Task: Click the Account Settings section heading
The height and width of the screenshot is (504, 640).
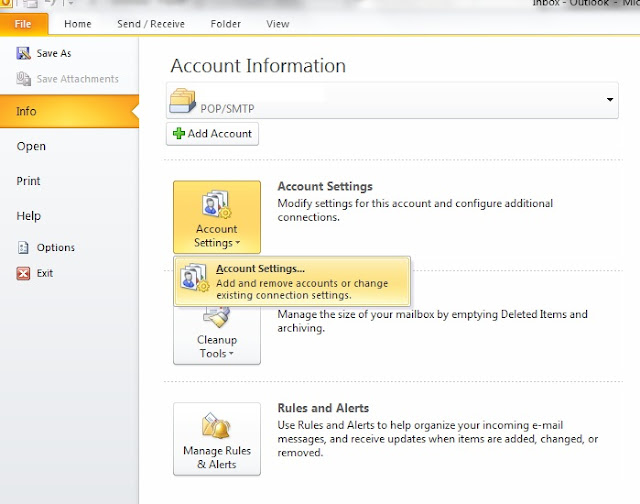Action: click(x=325, y=187)
